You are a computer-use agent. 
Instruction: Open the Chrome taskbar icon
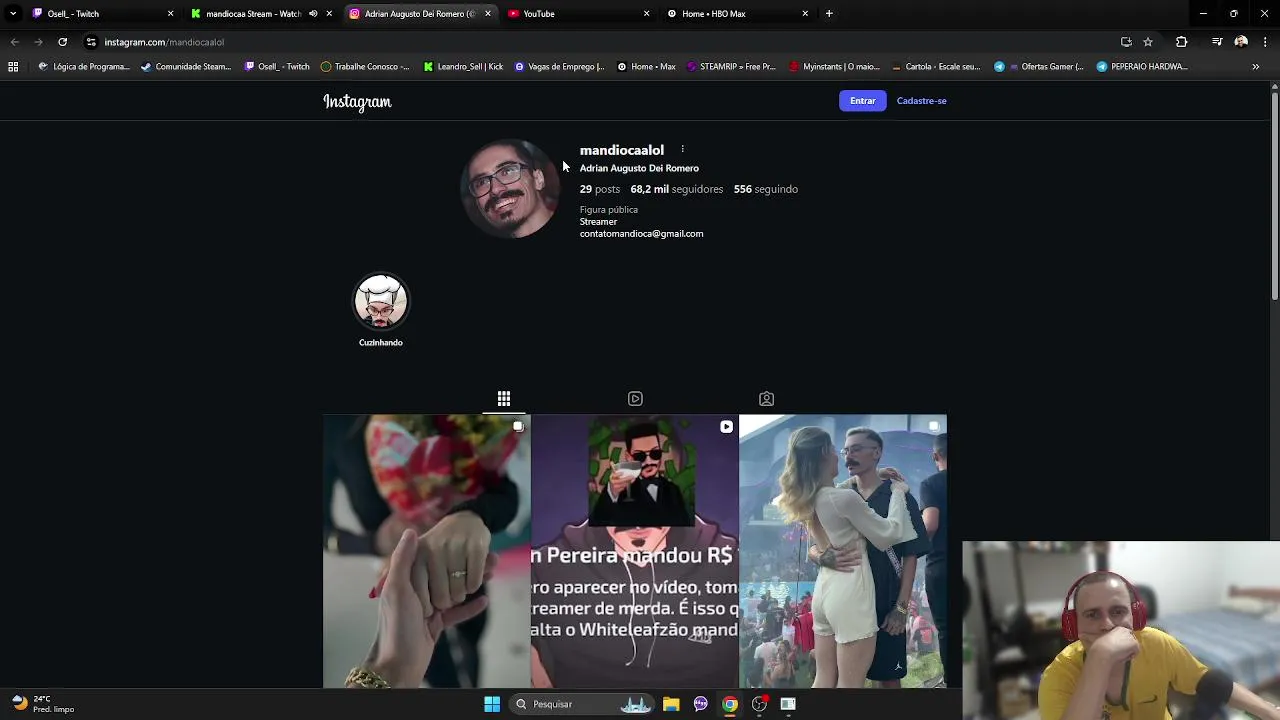[730, 704]
